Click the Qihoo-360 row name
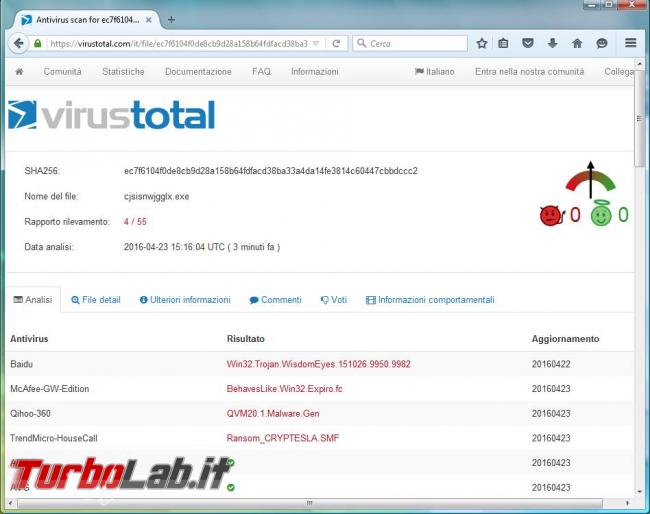The height and width of the screenshot is (514, 650). pos(30,413)
